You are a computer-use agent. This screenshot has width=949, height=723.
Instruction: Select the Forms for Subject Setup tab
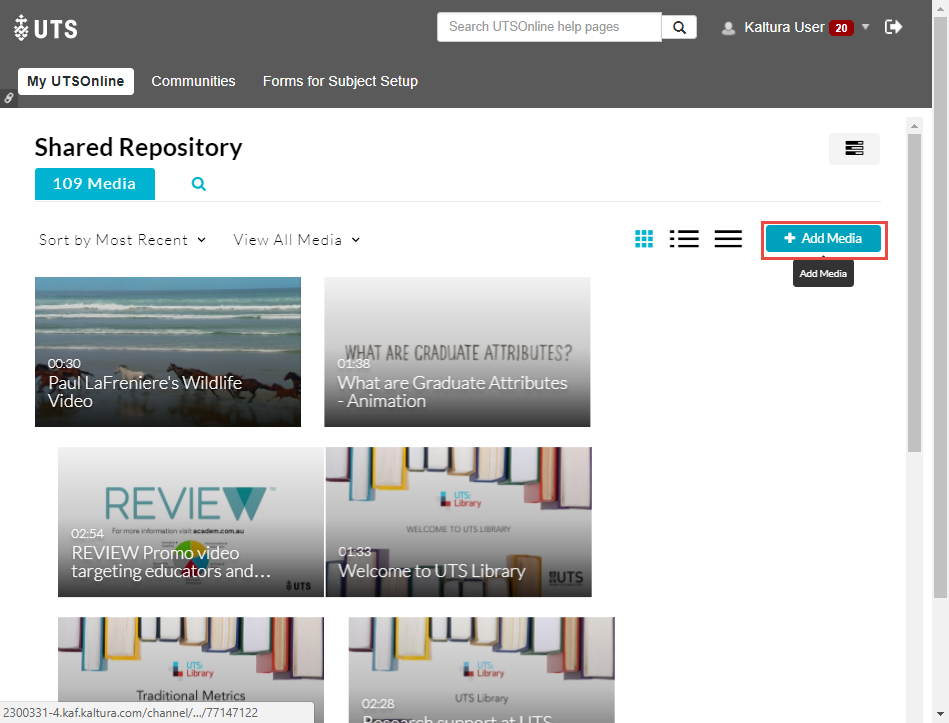[x=340, y=81]
